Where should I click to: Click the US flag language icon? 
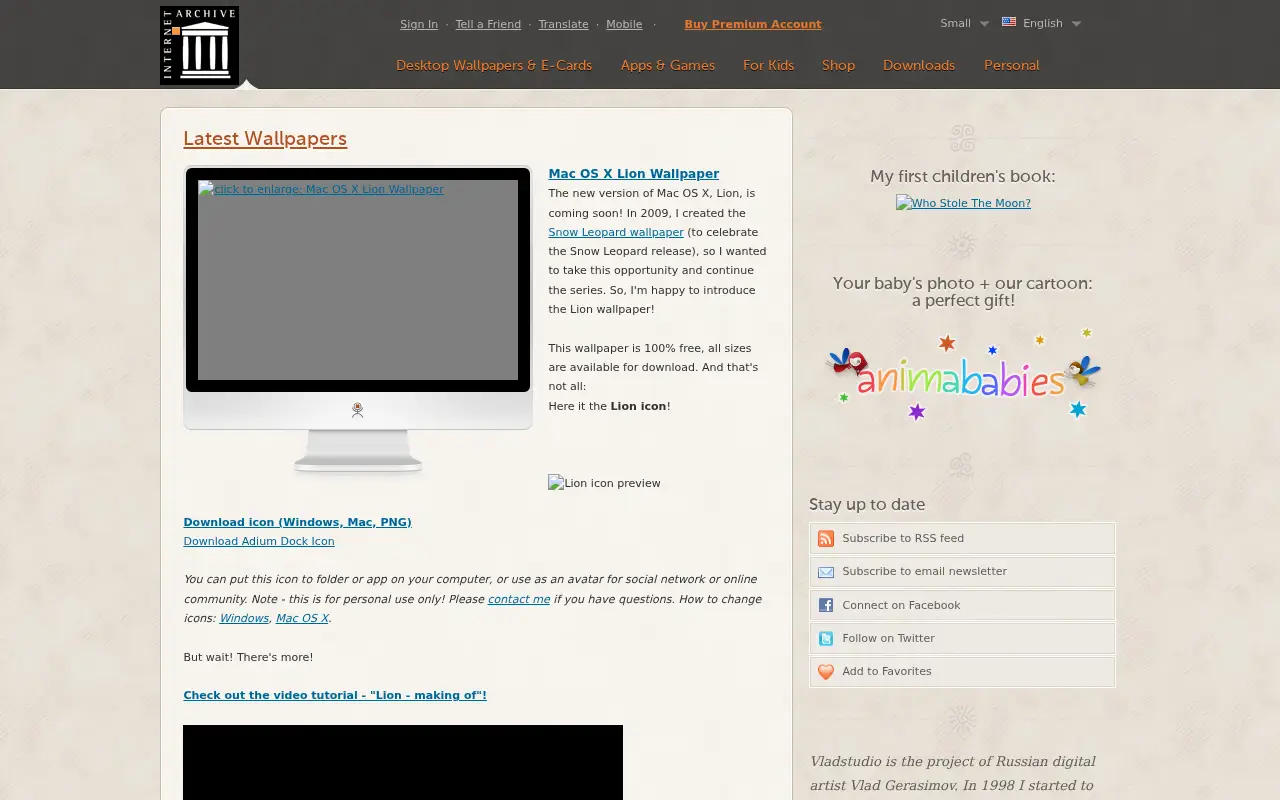[x=1009, y=22]
